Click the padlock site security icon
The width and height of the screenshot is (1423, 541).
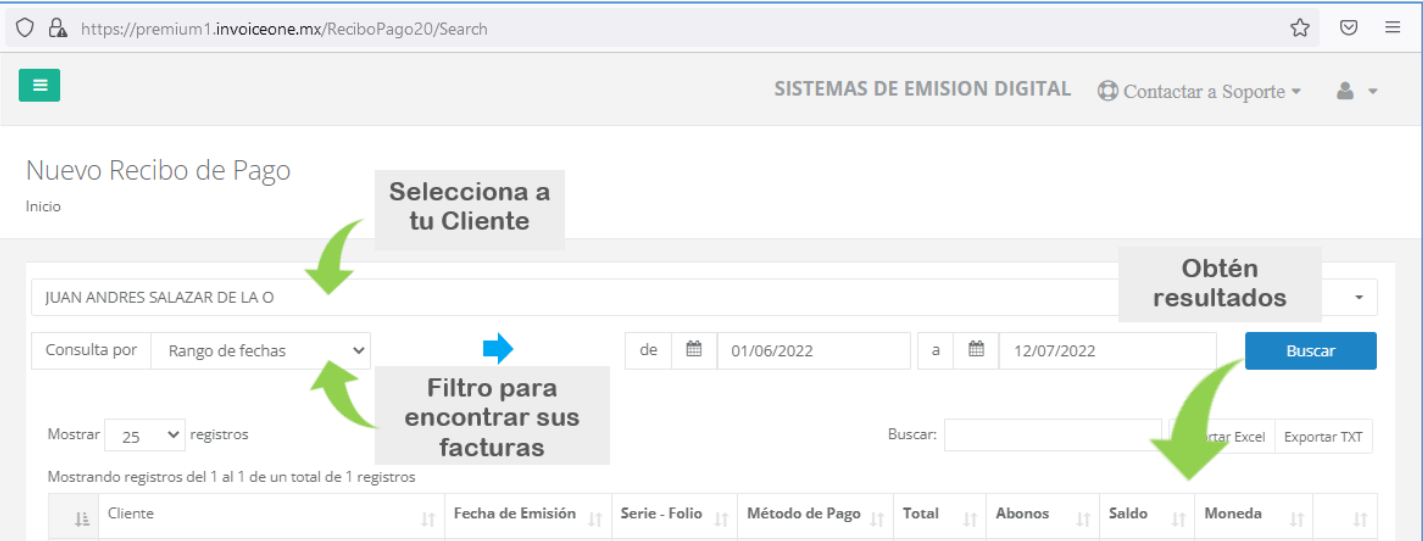coord(57,28)
